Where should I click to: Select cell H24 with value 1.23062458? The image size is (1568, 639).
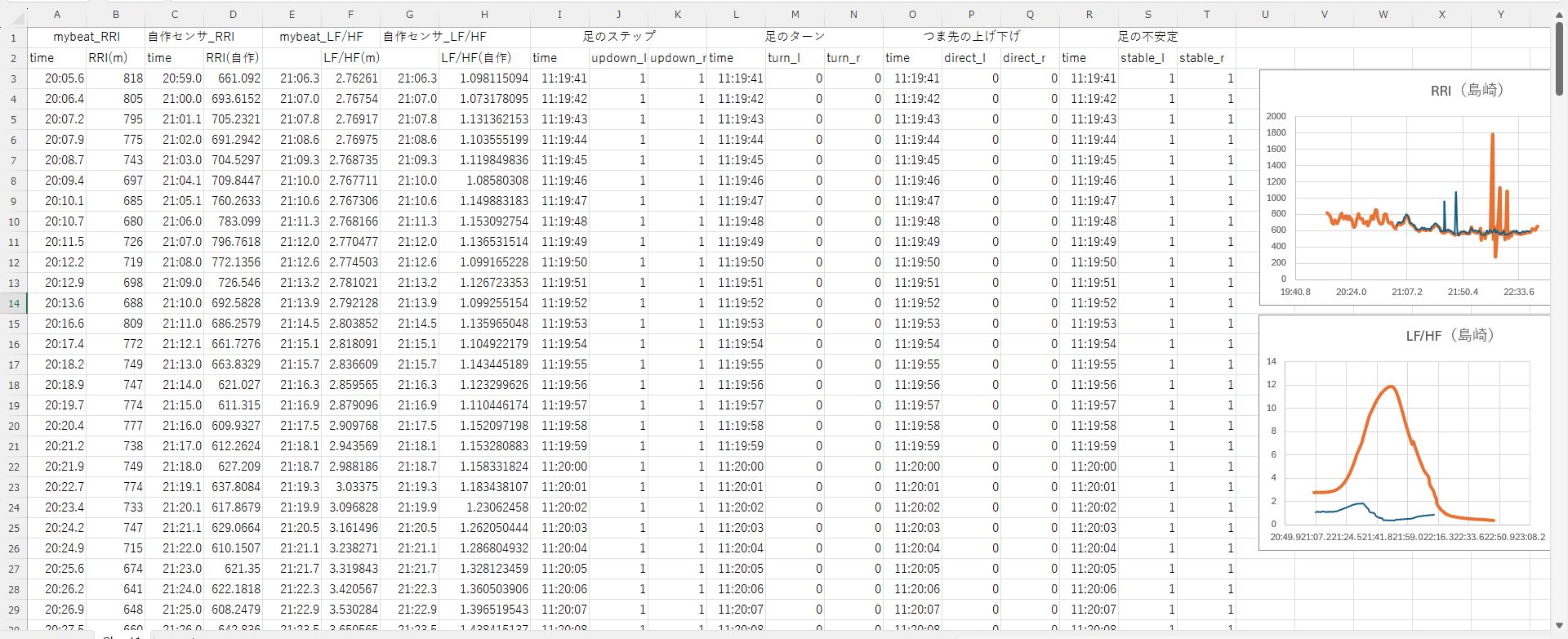click(484, 507)
